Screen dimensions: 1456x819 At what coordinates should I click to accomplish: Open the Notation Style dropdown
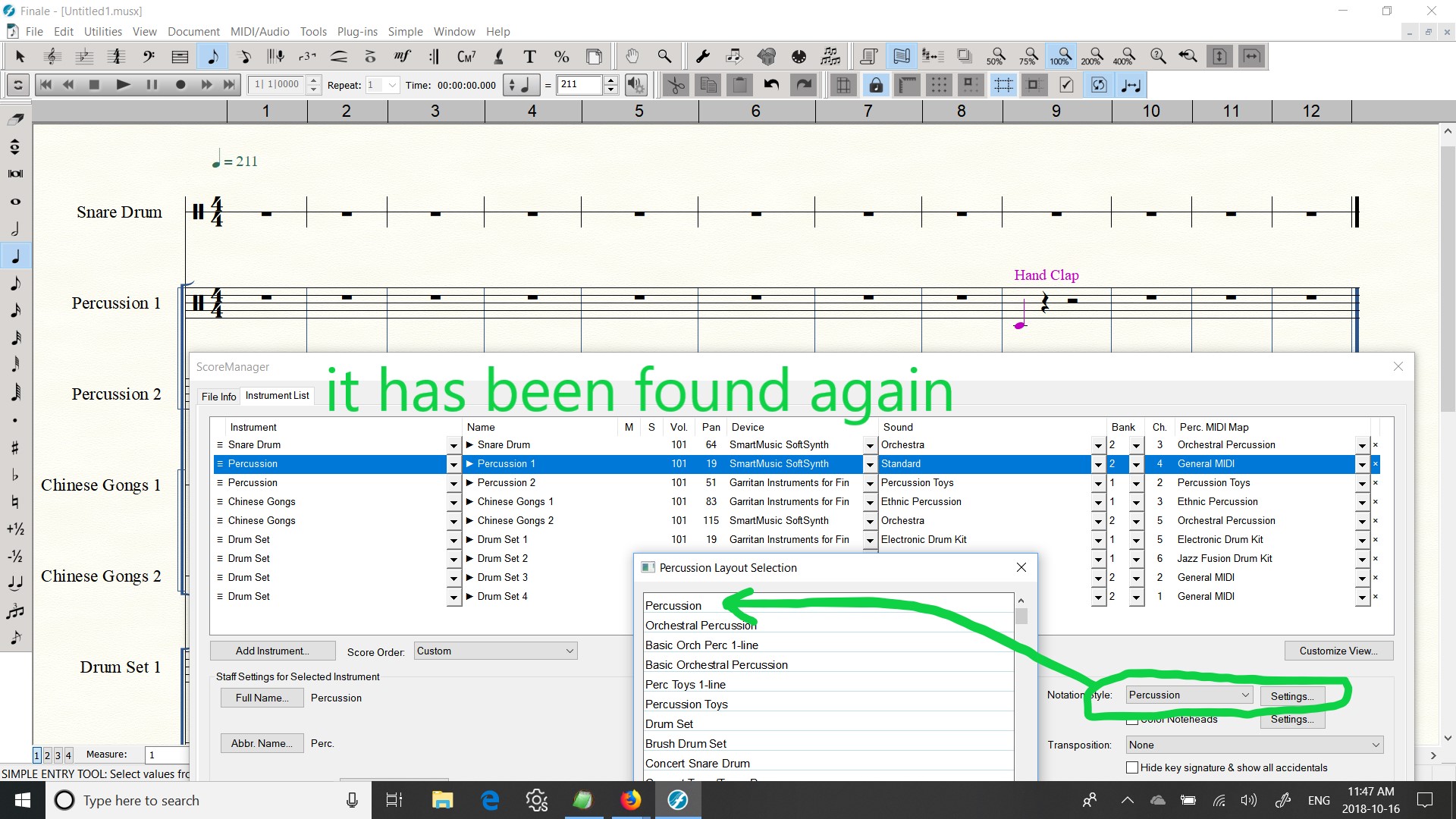click(x=1188, y=695)
